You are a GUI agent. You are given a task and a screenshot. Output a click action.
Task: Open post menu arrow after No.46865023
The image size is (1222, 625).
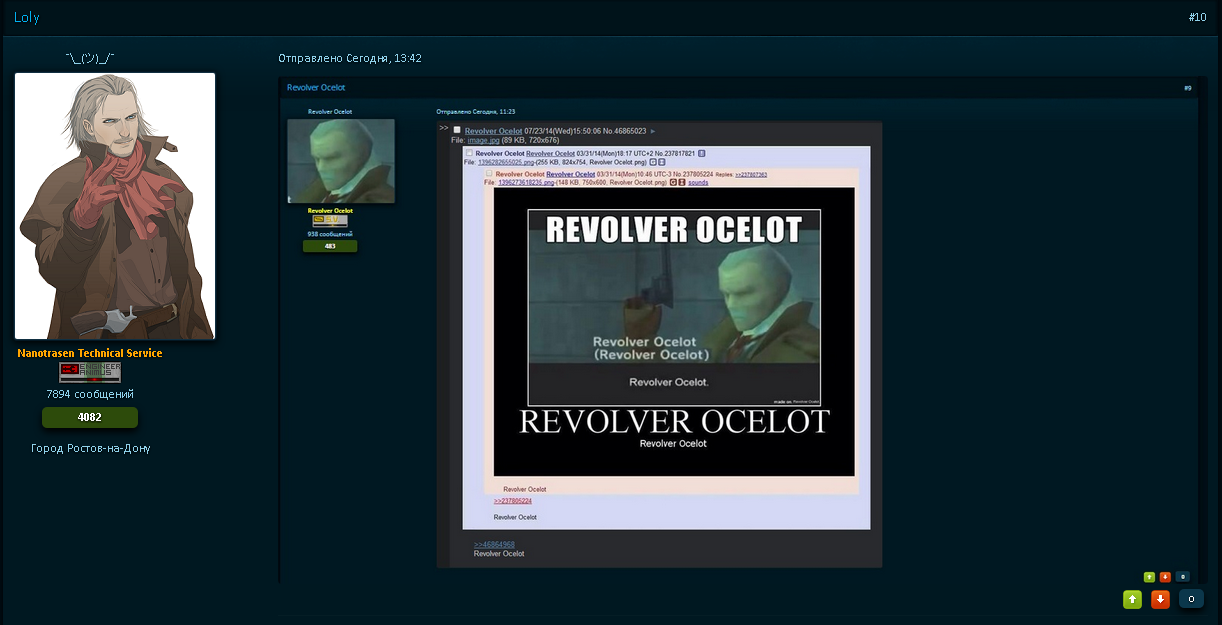[653, 131]
